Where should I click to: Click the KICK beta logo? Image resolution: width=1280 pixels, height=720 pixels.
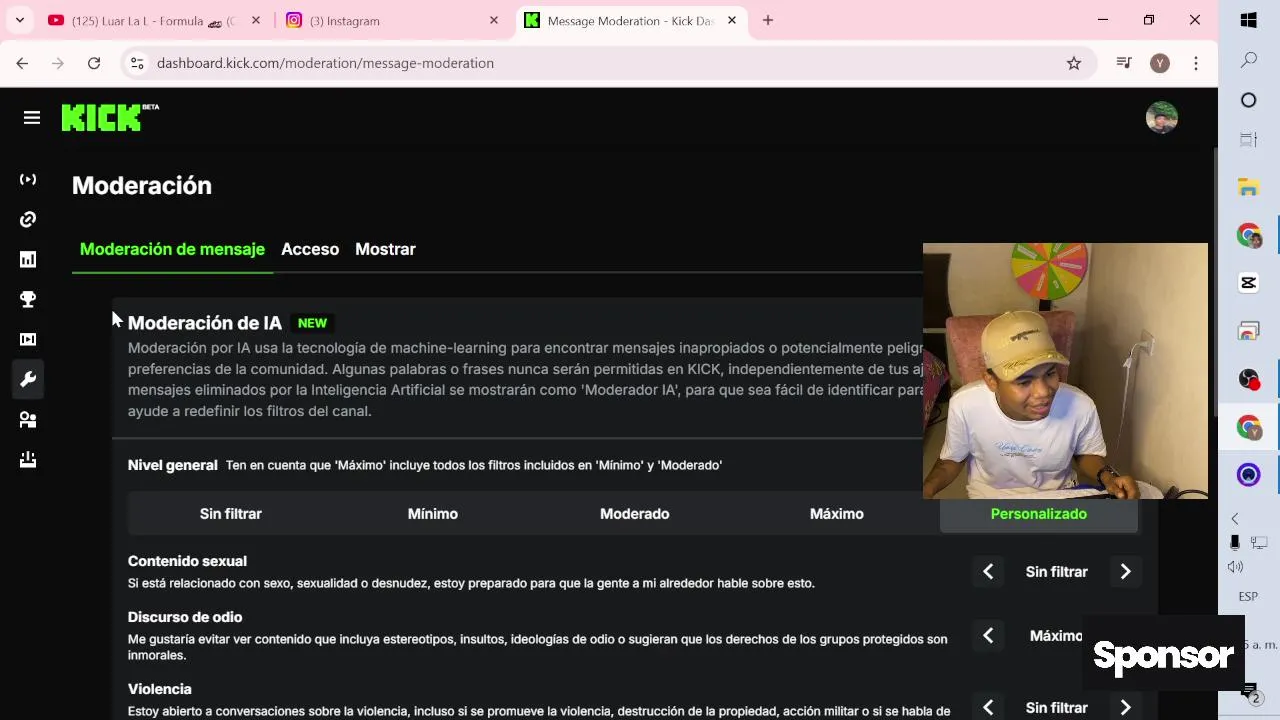110,117
